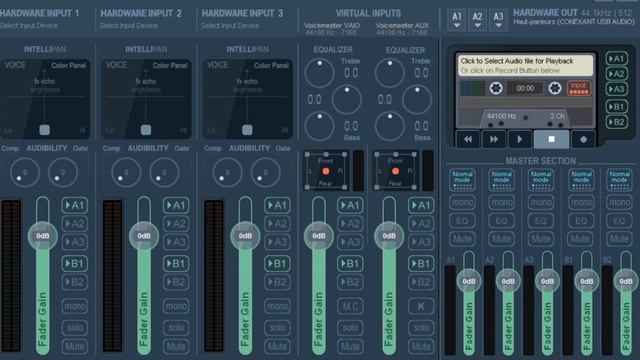Viewport: 640px width, 360px height.
Task: Toggle A2 routing on Hardware Input 2
Action: coord(176,224)
